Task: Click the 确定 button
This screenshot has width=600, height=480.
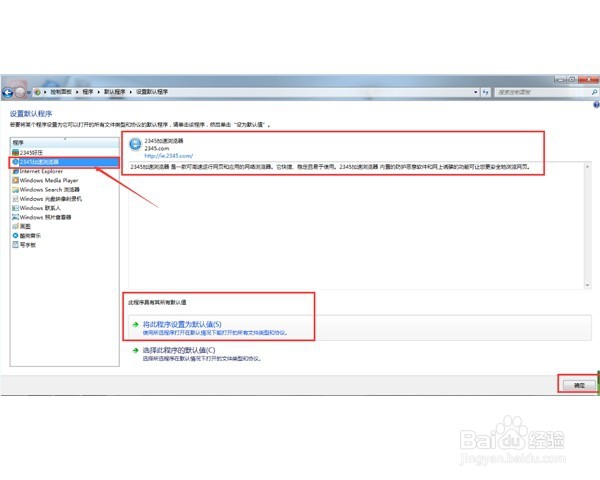Action: pos(579,385)
